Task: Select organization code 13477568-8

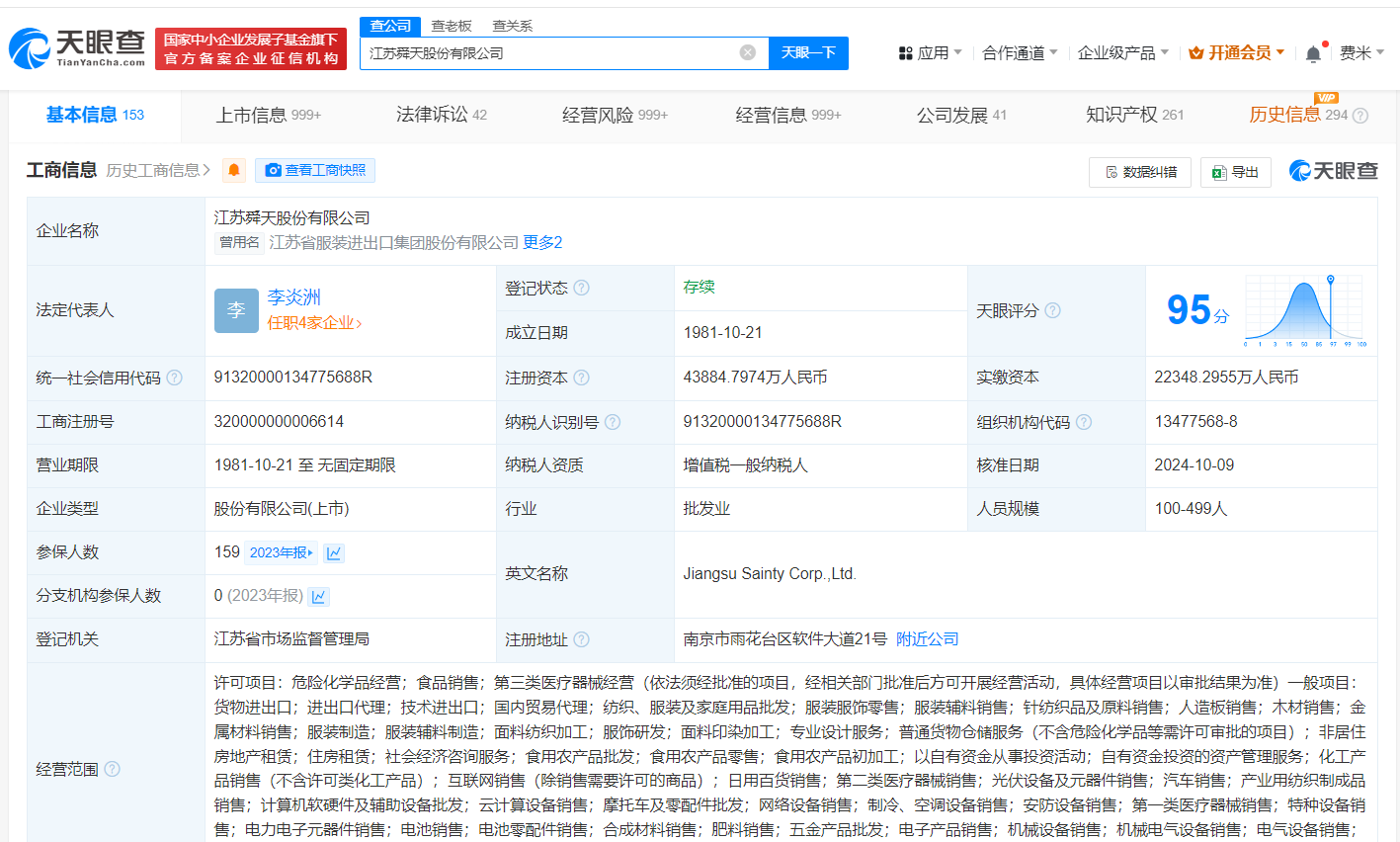Action: pos(1195,422)
